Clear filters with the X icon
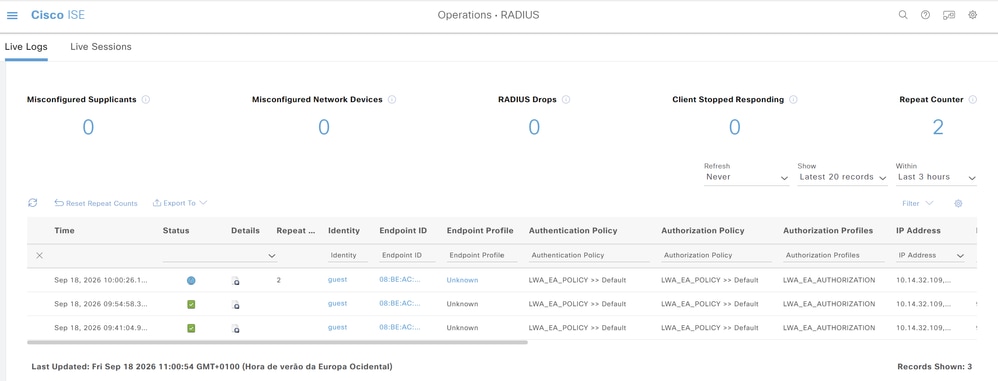 [x=39, y=255]
